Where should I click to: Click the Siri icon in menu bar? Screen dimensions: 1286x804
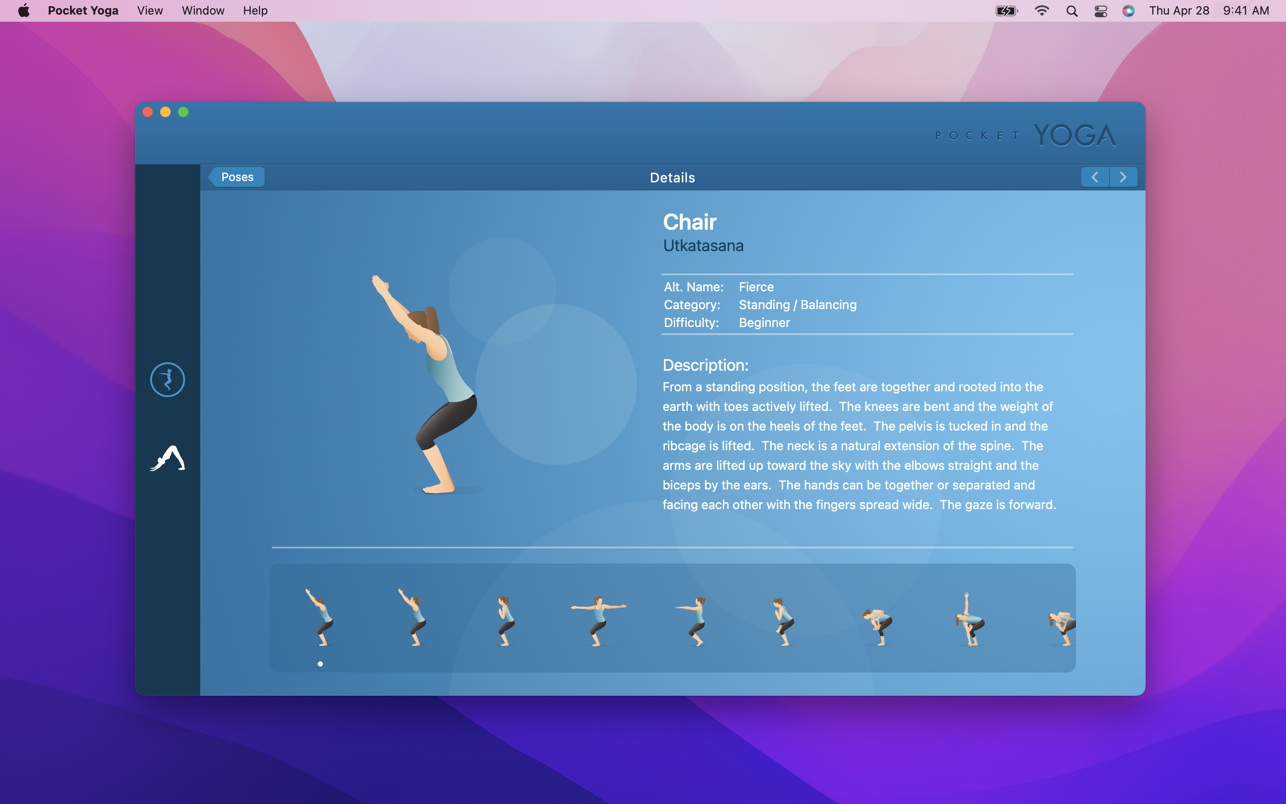click(1128, 11)
